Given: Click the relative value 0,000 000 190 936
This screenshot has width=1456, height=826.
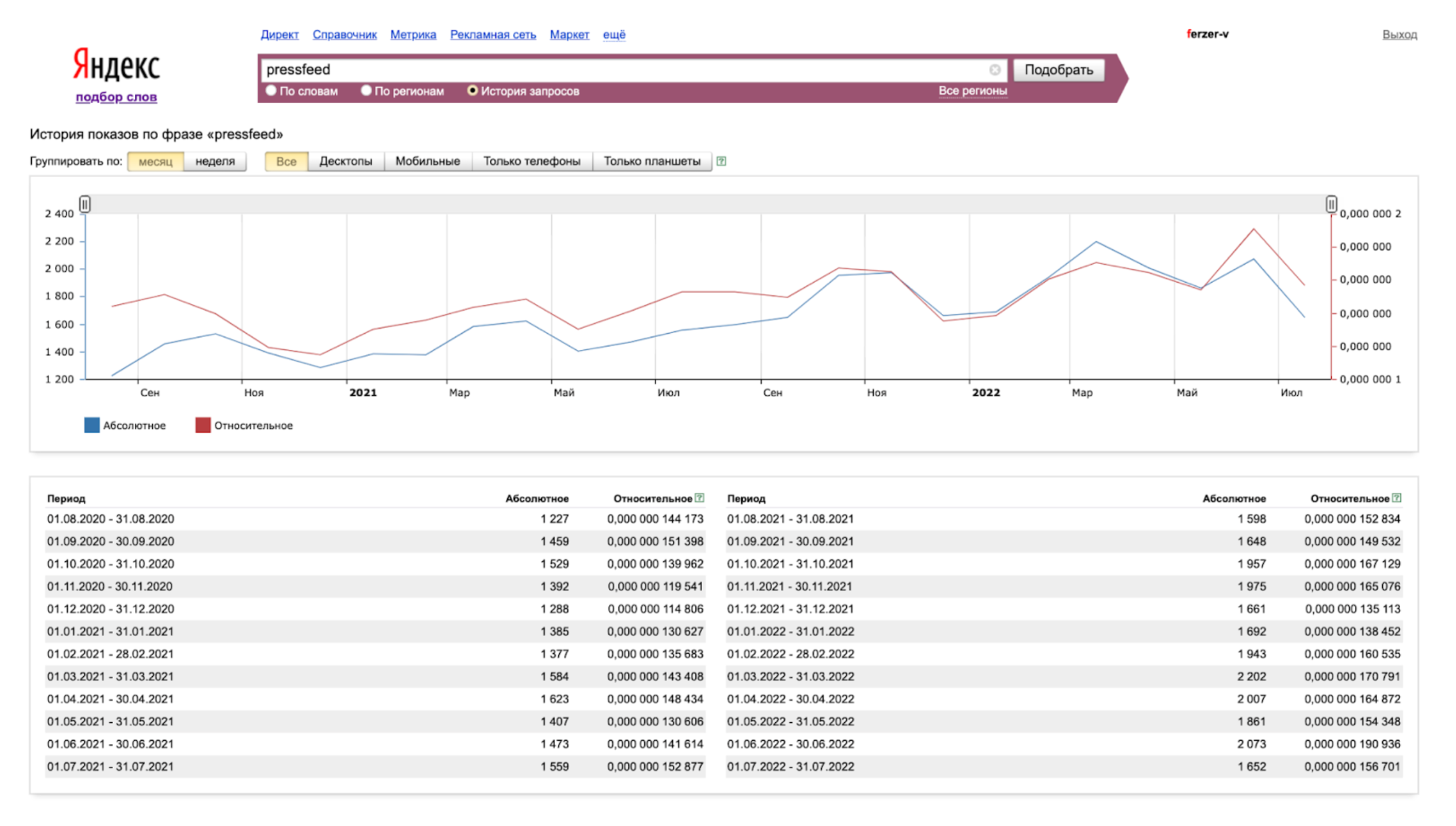Looking at the screenshot, I should pyautogui.click(x=1352, y=744).
